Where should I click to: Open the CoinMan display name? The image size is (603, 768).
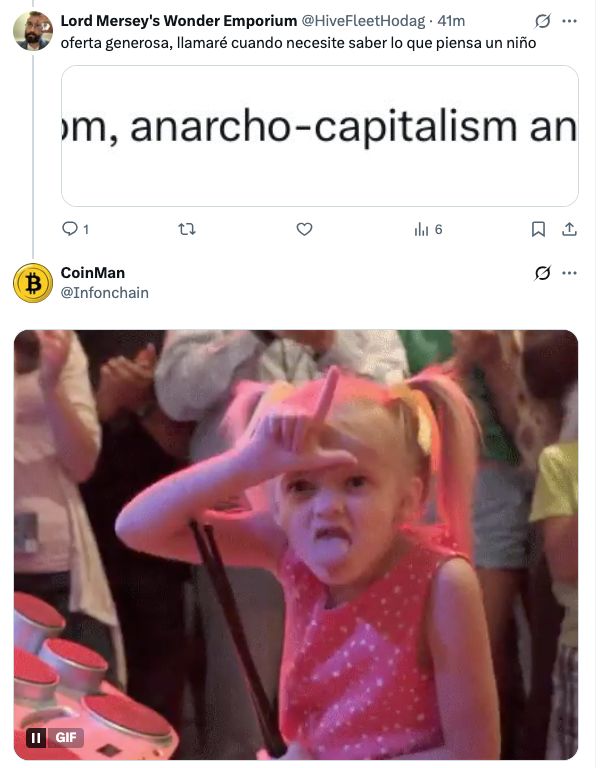click(93, 273)
